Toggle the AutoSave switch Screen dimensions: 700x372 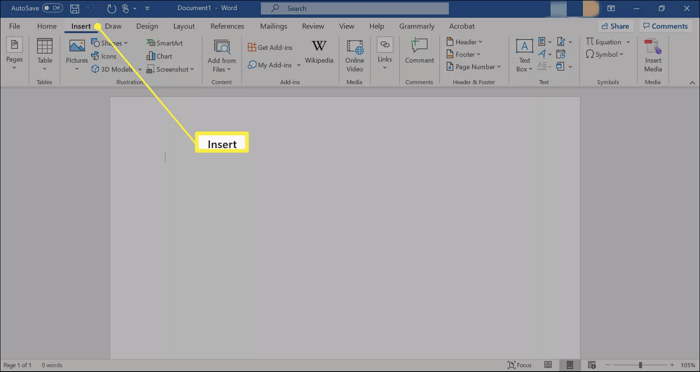click(52, 8)
